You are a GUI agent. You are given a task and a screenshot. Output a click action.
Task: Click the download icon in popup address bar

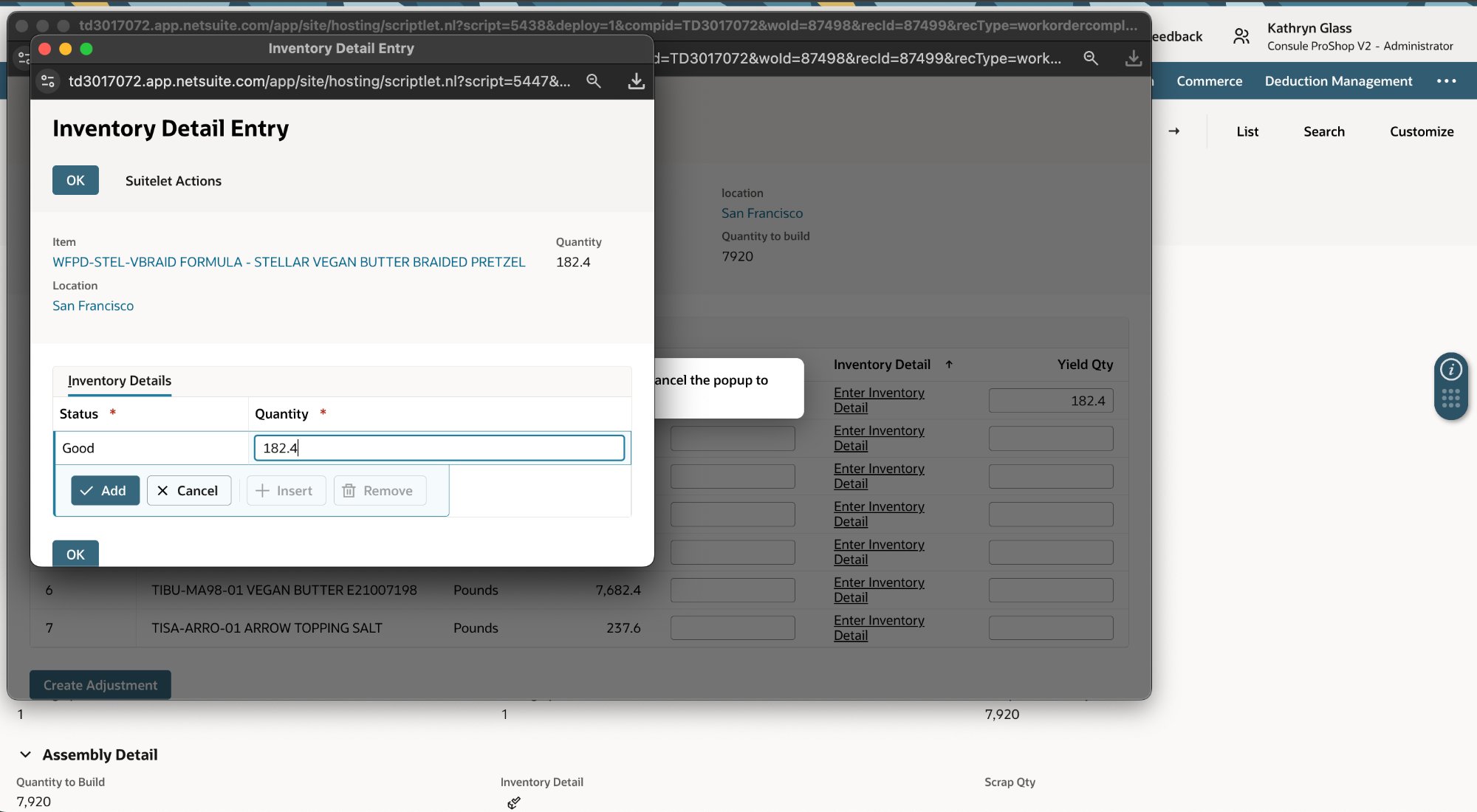(x=635, y=81)
